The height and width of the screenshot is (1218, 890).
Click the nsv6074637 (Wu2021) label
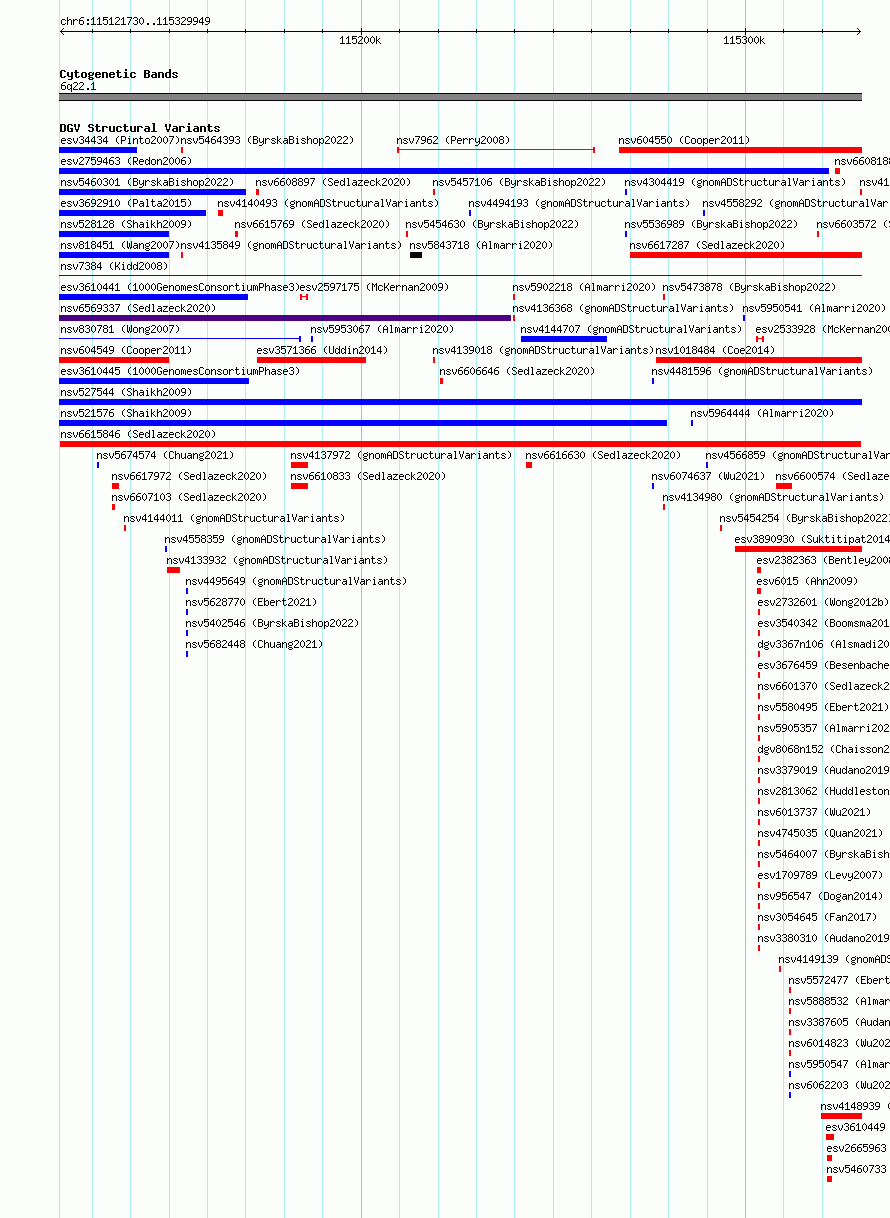[x=708, y=477]
